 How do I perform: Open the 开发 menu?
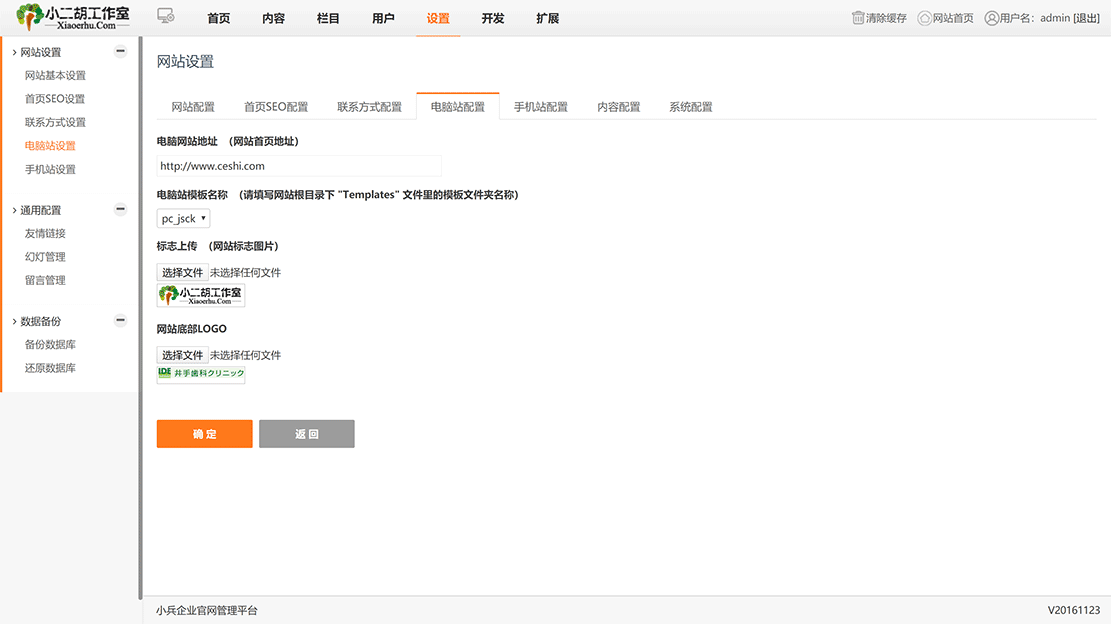point(492,17)
